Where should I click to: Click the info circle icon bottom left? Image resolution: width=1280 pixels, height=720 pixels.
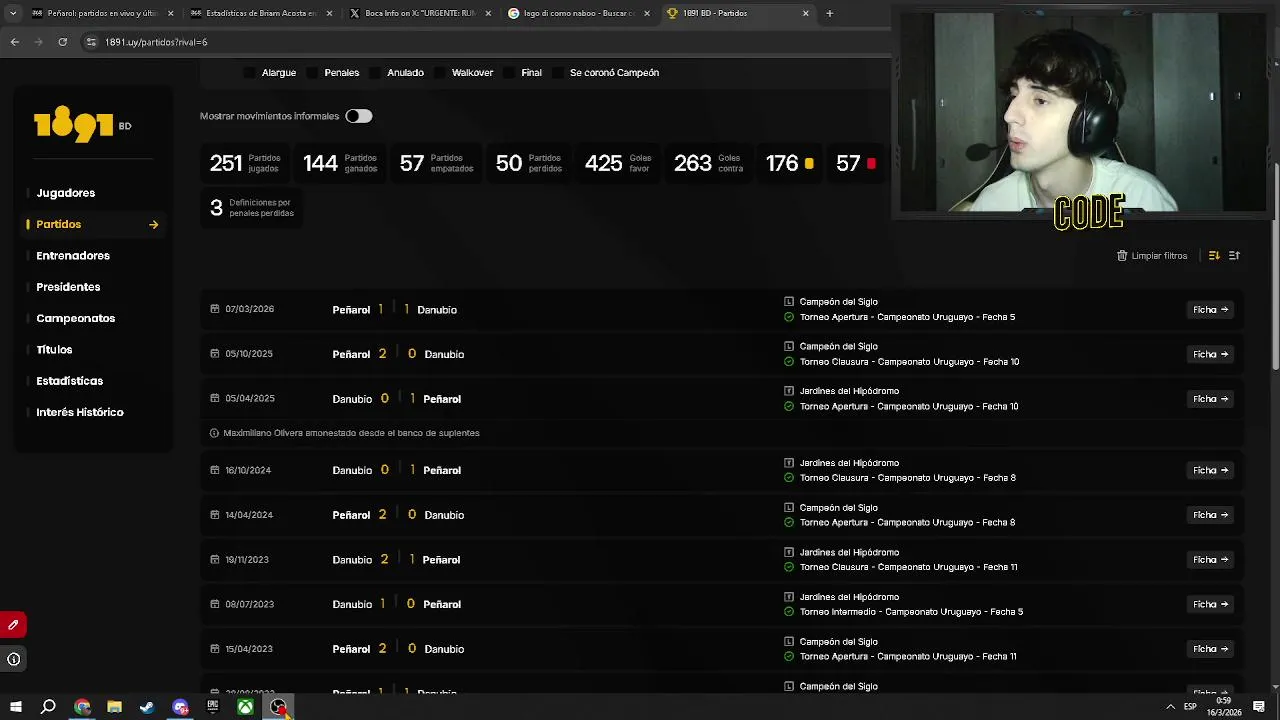pyautogui.click(x=13, y=659)
